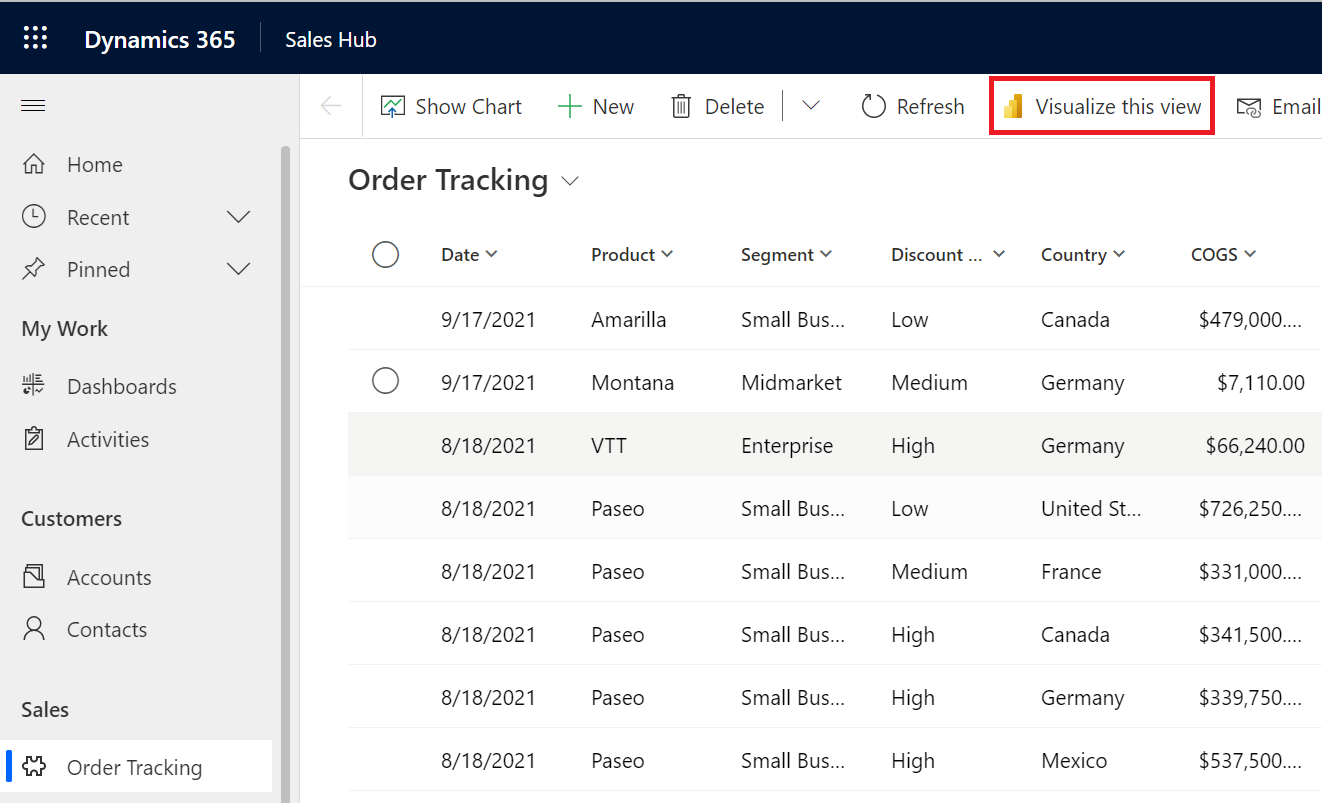The width and height of the screenshot is (1322, 803).
Task: Open the Date column sort dropdown
Action: tap(491, 255)
